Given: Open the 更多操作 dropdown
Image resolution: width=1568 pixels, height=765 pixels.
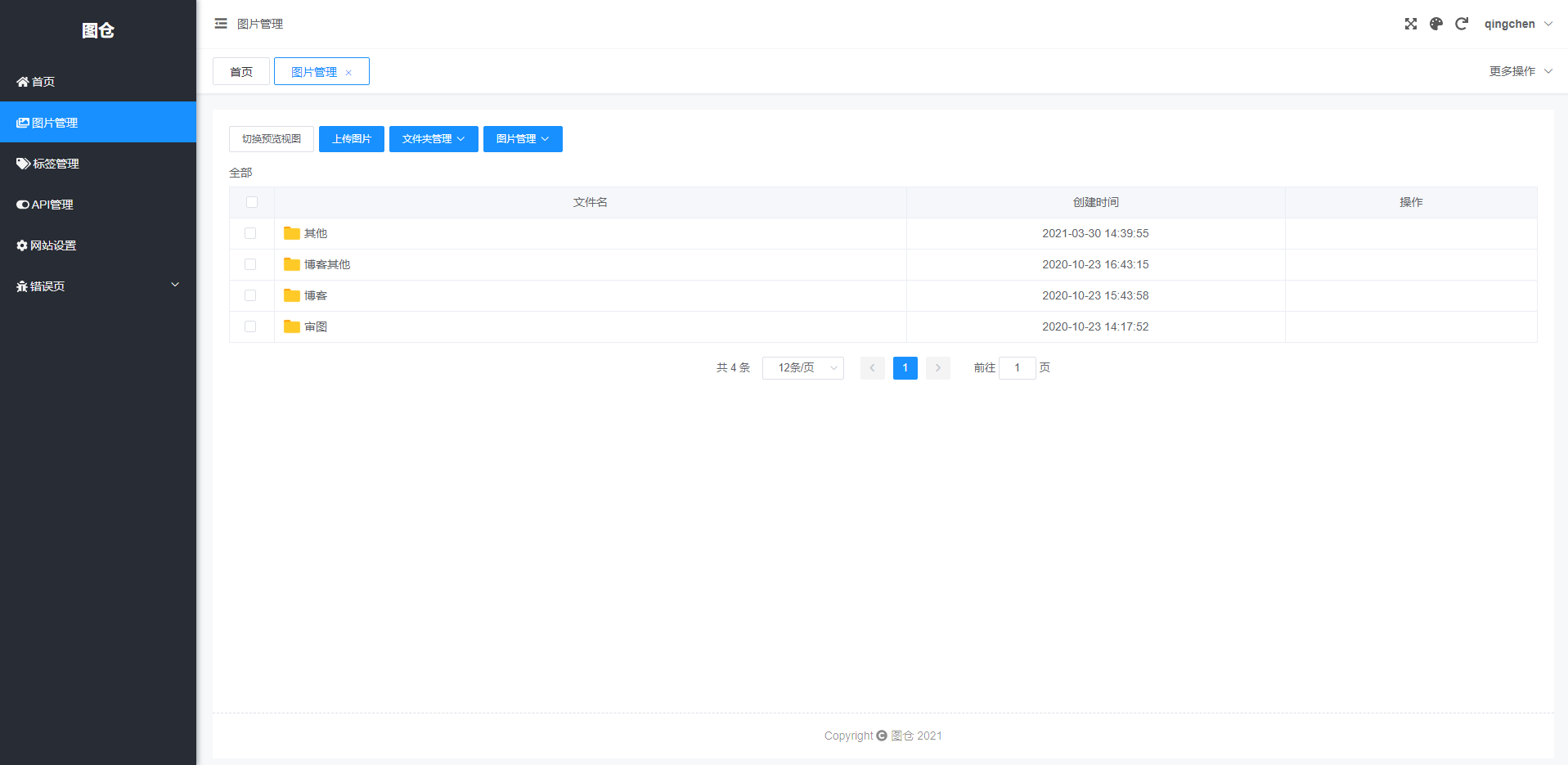Looking at the screenshot, I should tap(1521, 71).
